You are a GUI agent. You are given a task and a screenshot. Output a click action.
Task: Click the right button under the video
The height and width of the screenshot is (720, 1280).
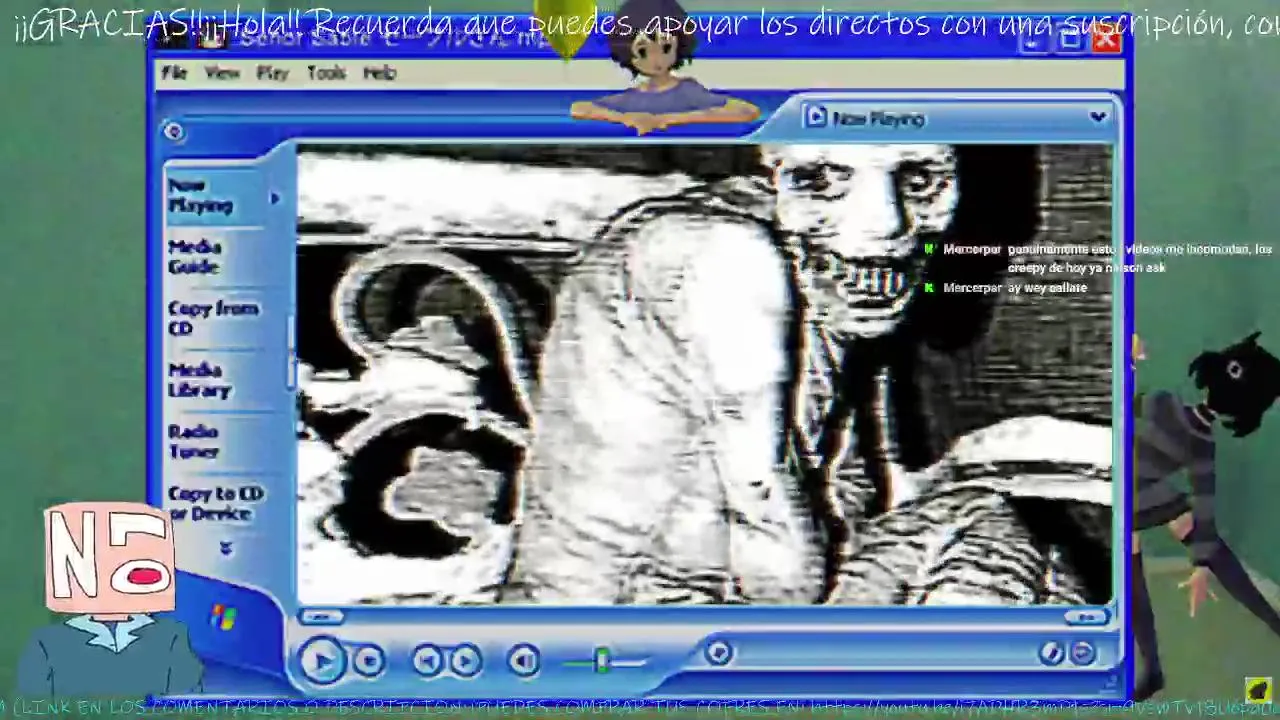[x=1086, y=617]
